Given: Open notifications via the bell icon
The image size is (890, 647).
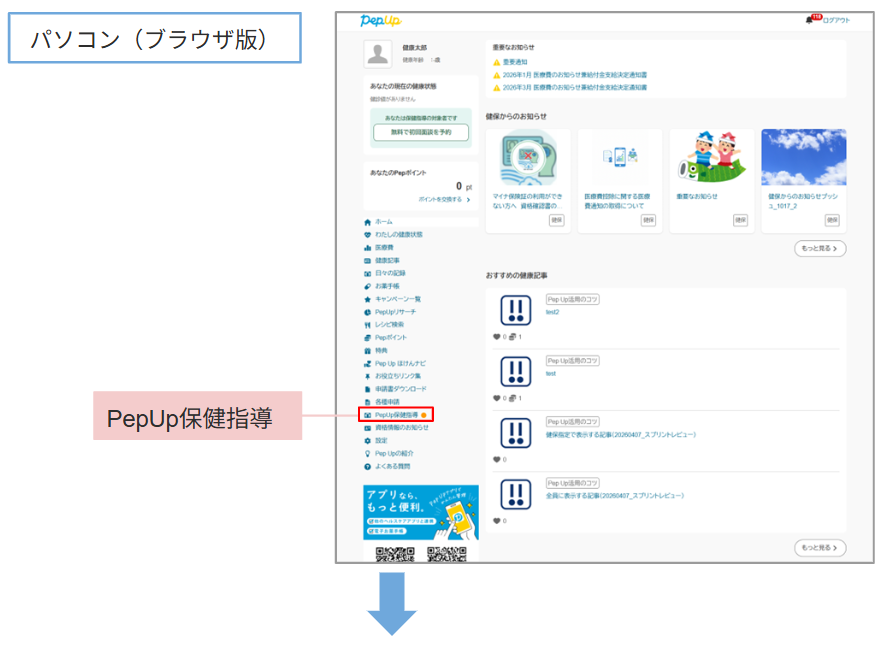Looking at the screenshot, I should (x=809, y=20).
